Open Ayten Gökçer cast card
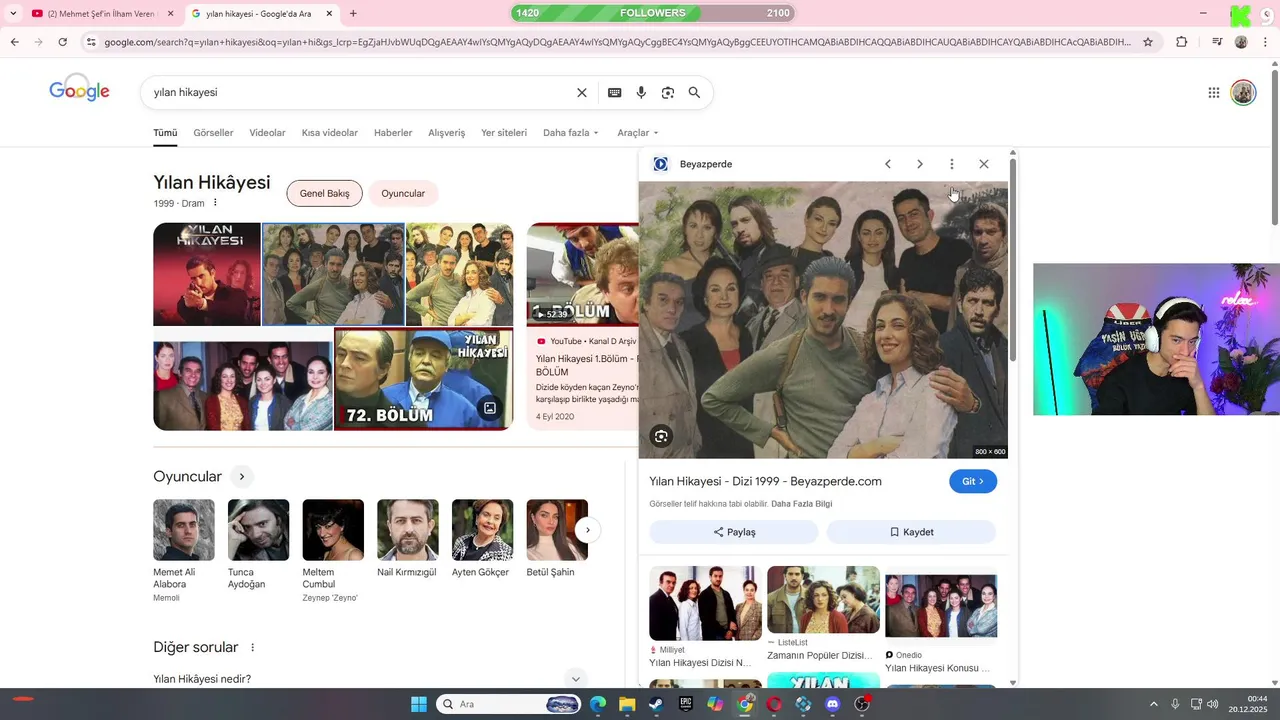Image resolution: width=1280 pixels, height=720 pixels. pos(482,539)
